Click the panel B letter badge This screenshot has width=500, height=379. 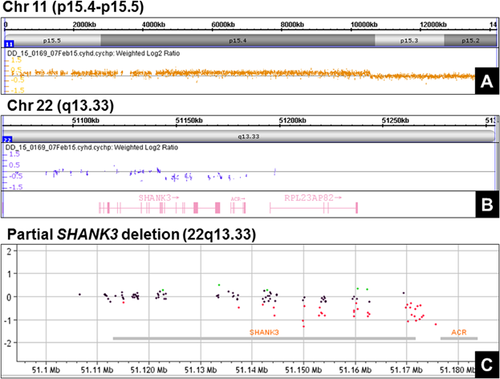[x=487, y=204]
